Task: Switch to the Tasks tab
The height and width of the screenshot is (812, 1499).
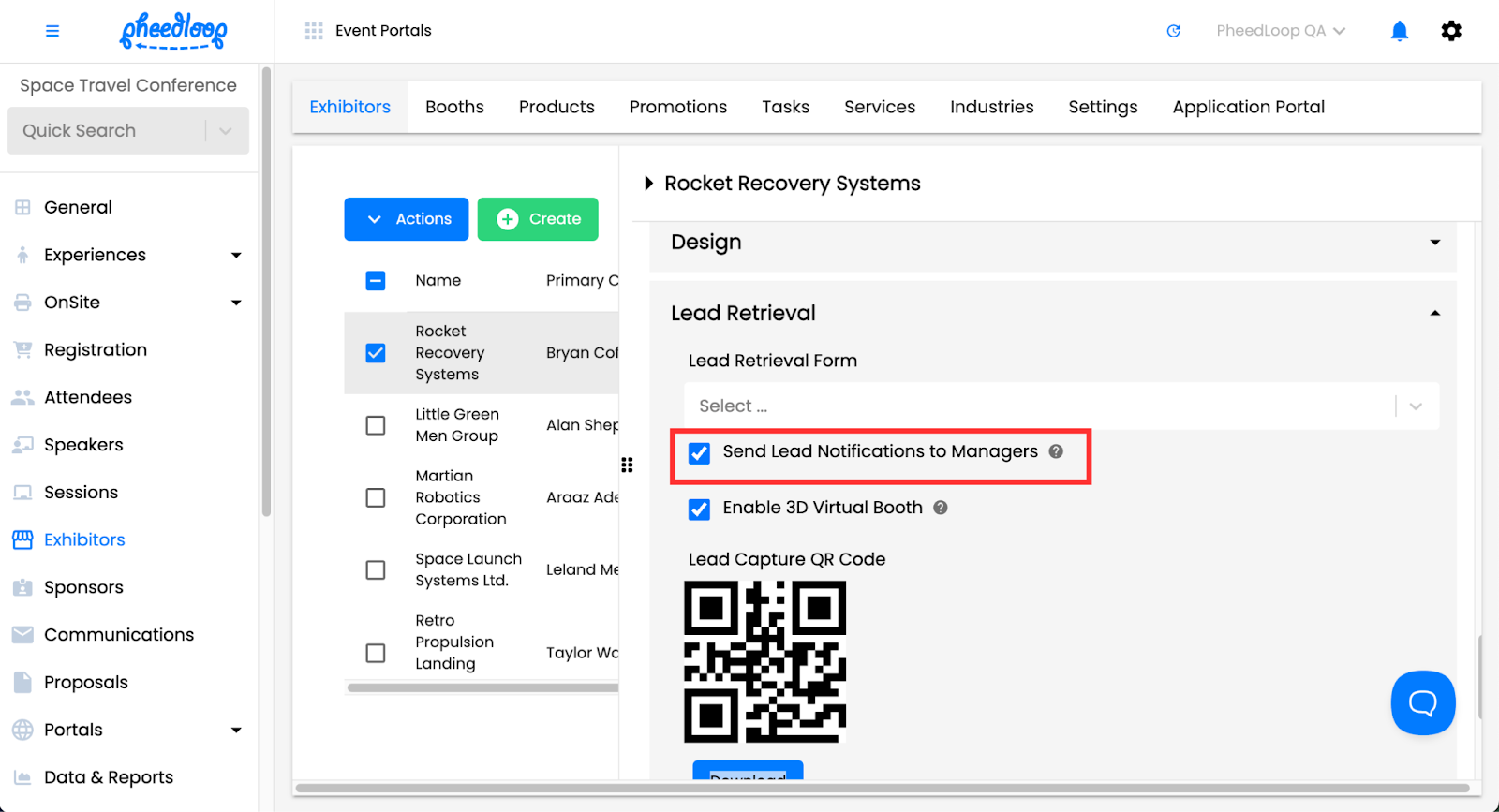Action: click(x=785, y=107)
